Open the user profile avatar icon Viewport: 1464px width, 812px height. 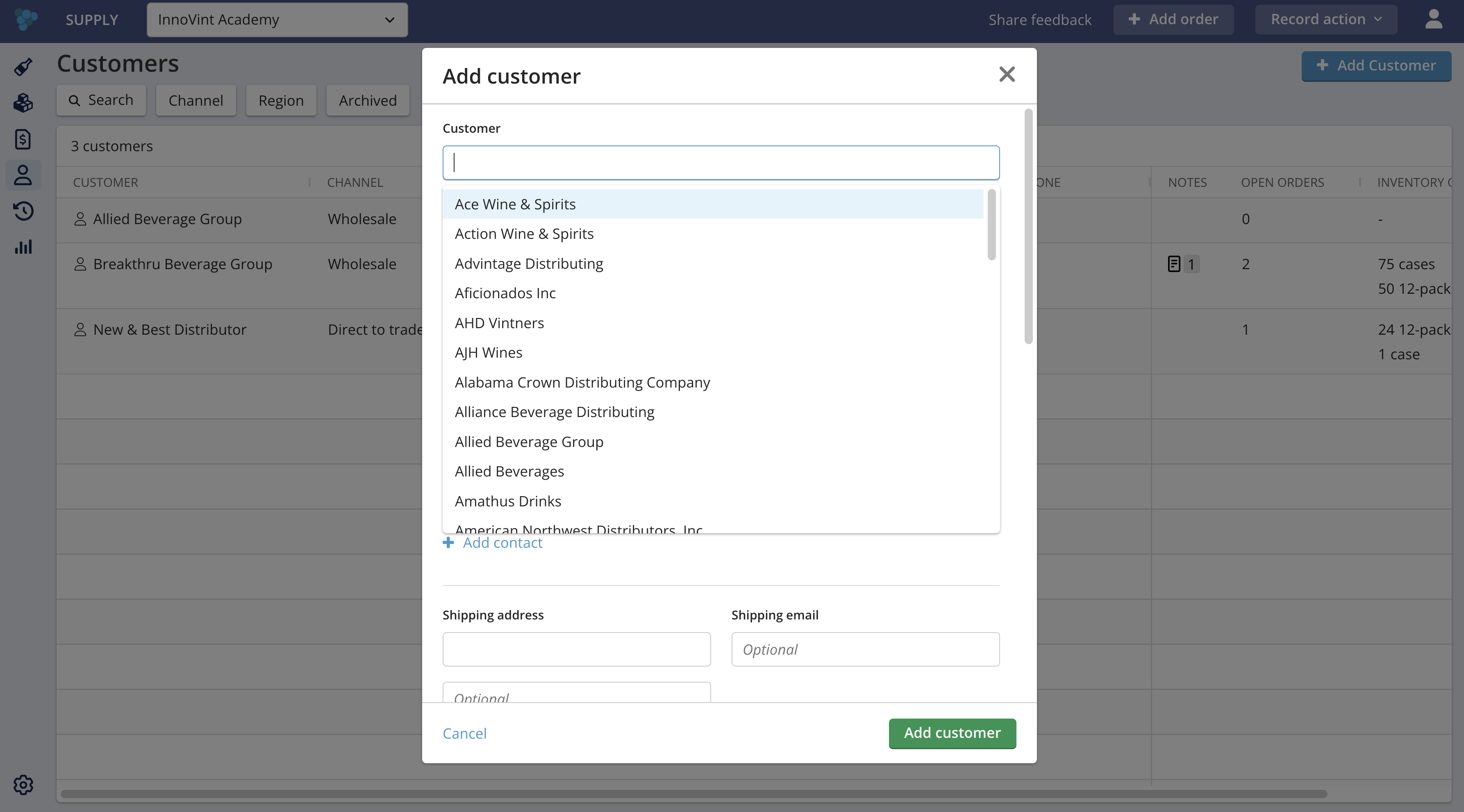(x=1433, y=19)
